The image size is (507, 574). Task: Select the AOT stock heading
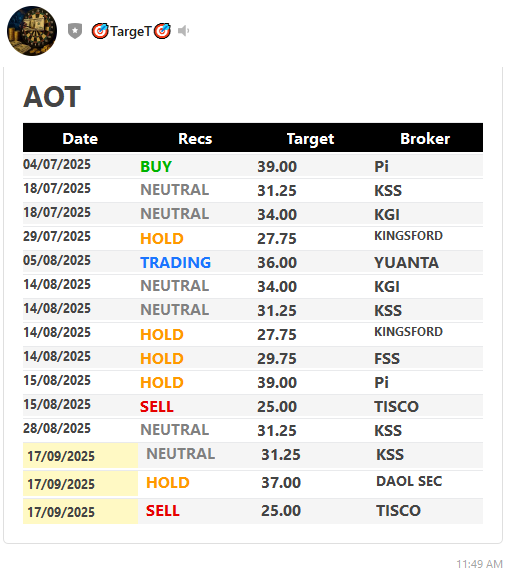pos(52,97)
